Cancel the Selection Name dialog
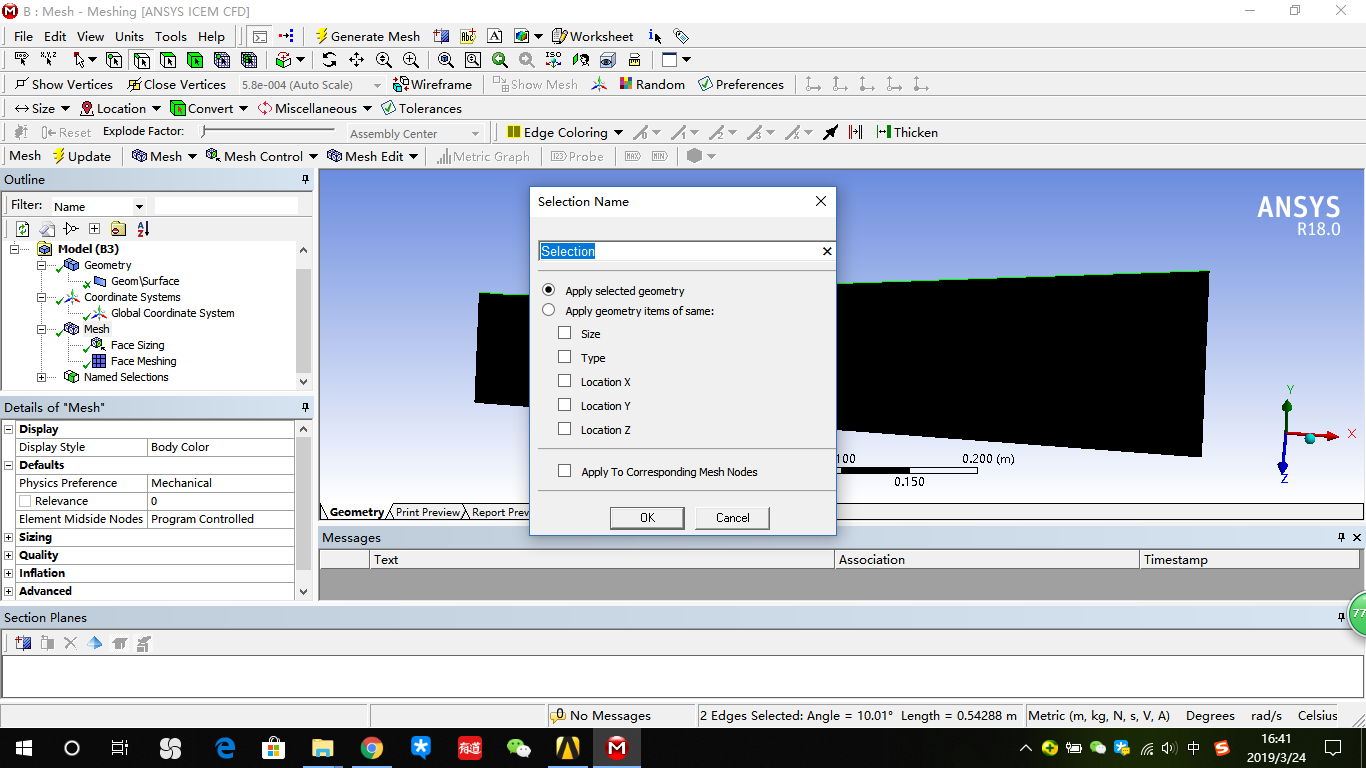The width and height of the screenshot is (1366, 768). click(x=732, y=518)
